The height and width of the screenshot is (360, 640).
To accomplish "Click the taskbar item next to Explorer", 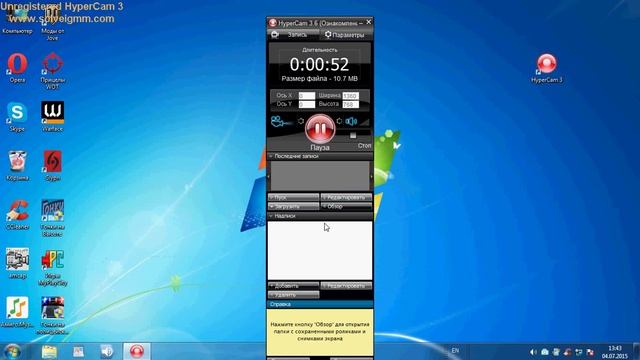I will [78, 351].
